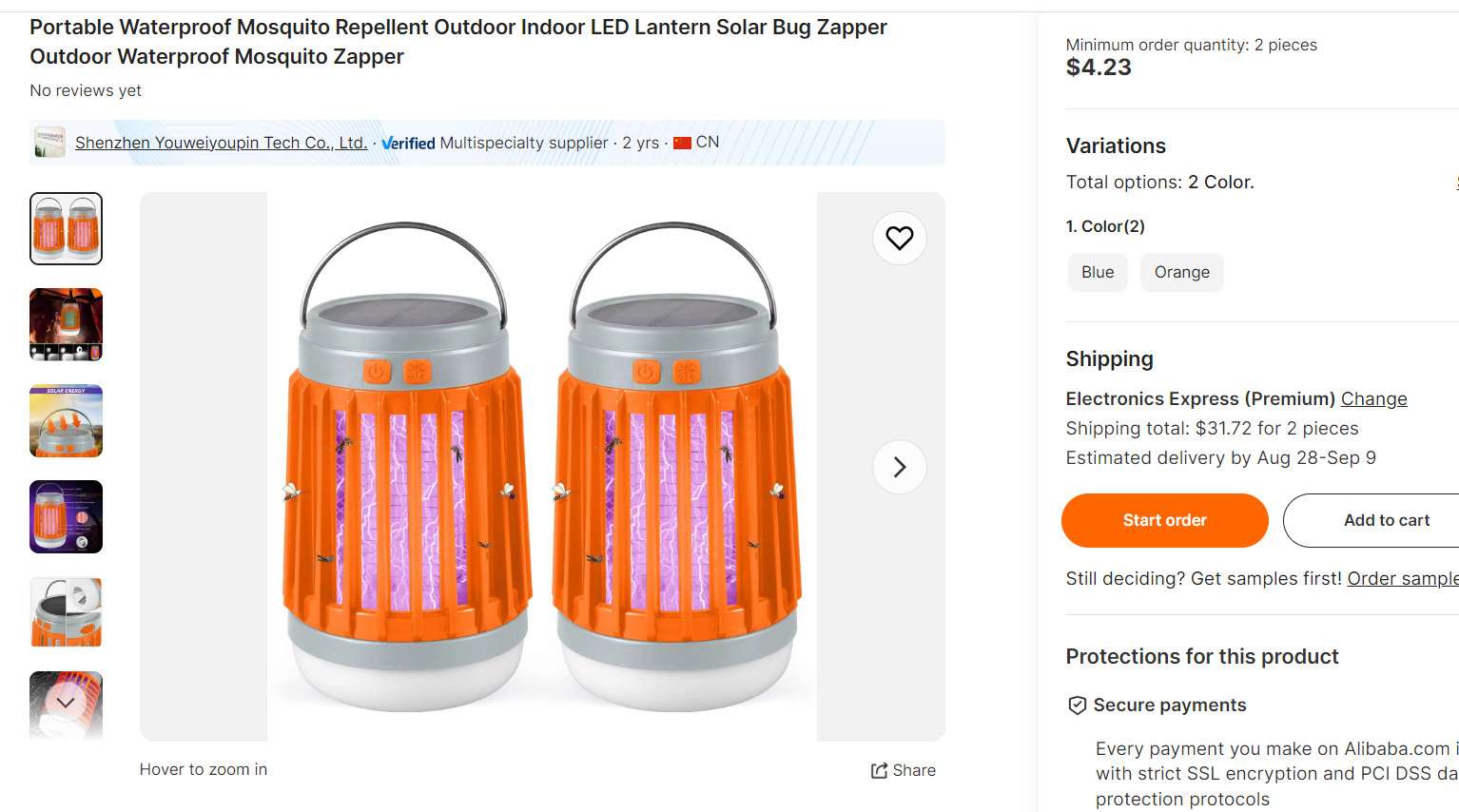Click the Orange color swatch under Color options
Image resolution: width=1459 pixels, height=812 pixels.
click(1181, 272)
